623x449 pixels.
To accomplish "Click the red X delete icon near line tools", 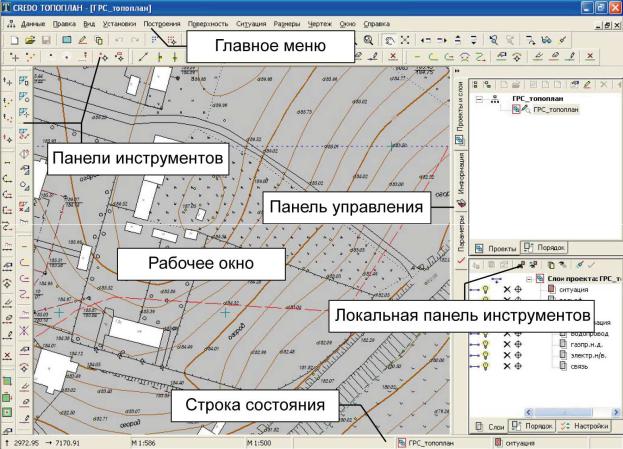I will coord(393,56).
